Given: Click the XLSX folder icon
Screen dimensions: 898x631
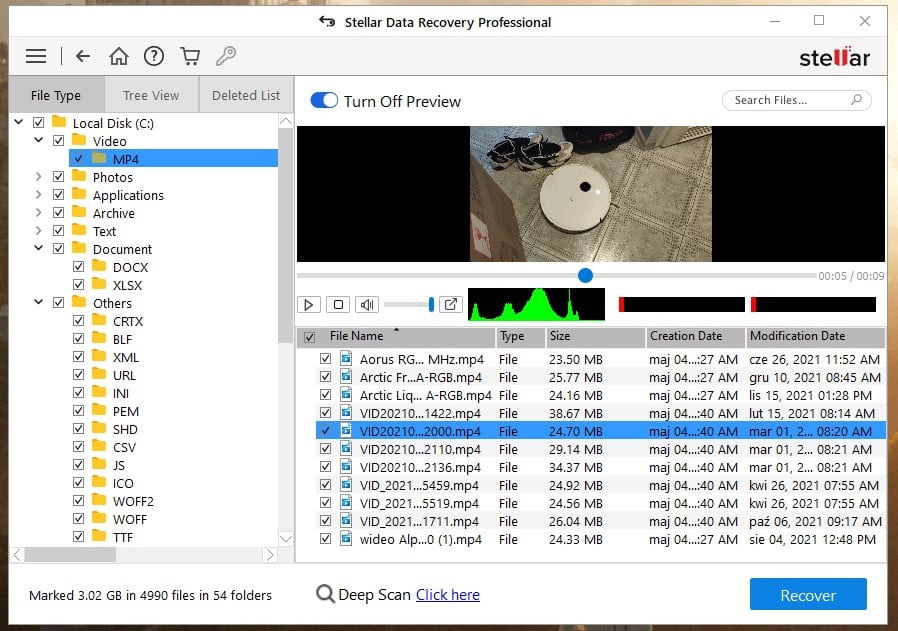Looking at the screenshot, I should [x=99, y=284].
